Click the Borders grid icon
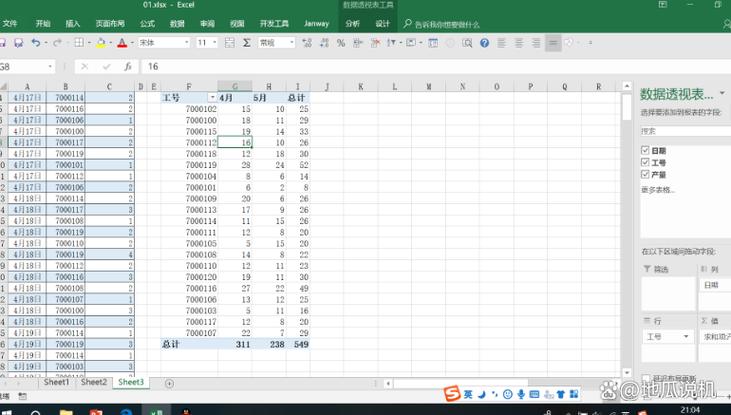The image size is (731, 415). (x=79, y=43)
